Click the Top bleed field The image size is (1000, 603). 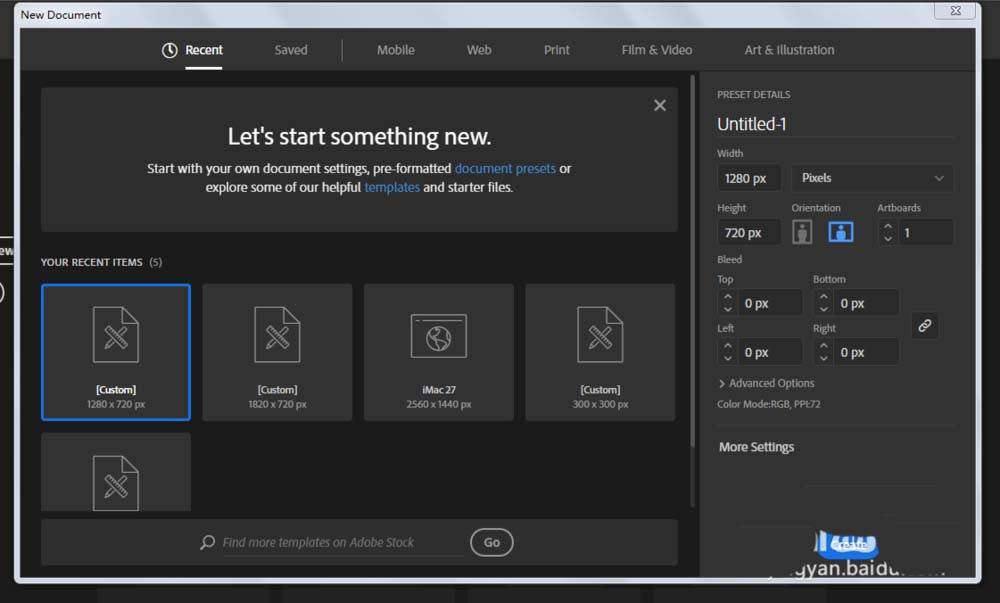pos(770,303)
